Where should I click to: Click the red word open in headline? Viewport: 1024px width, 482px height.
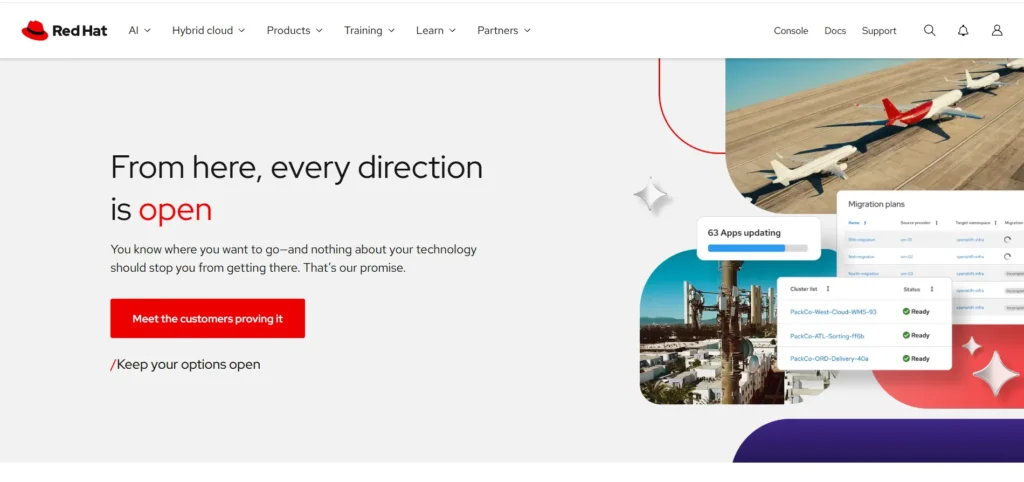175,210
